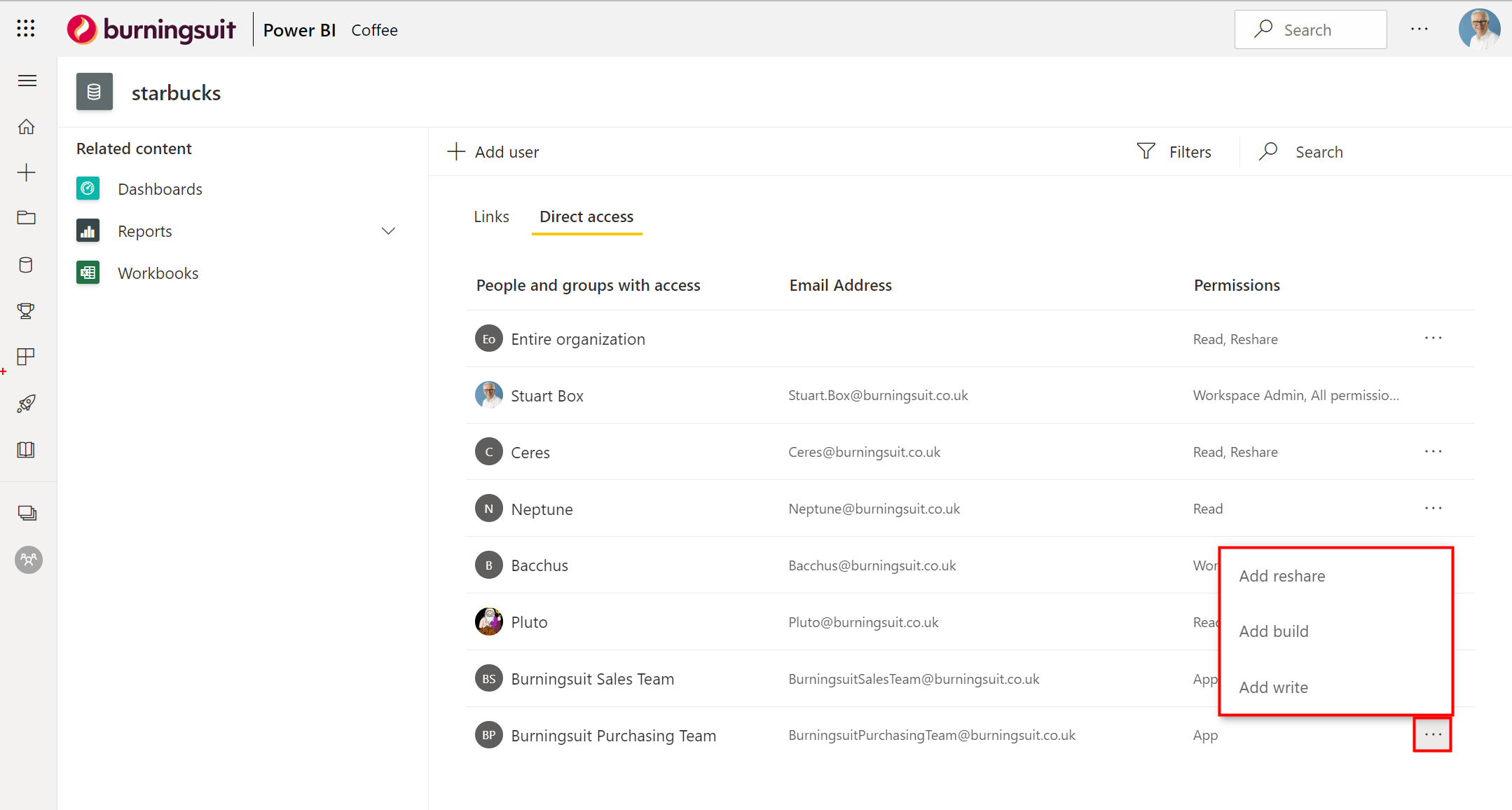
Task: Choose Add write from context menu
Action: (x=1273, y=687)
